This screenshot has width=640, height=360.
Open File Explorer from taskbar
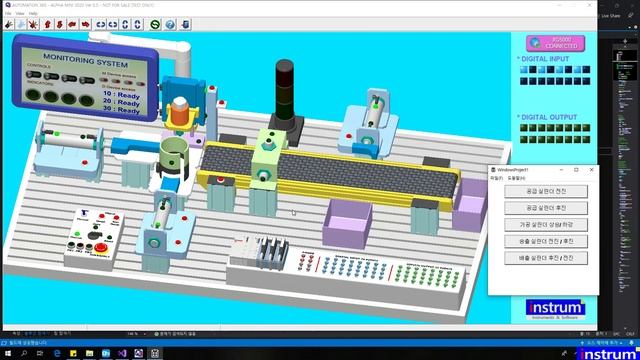89,353
